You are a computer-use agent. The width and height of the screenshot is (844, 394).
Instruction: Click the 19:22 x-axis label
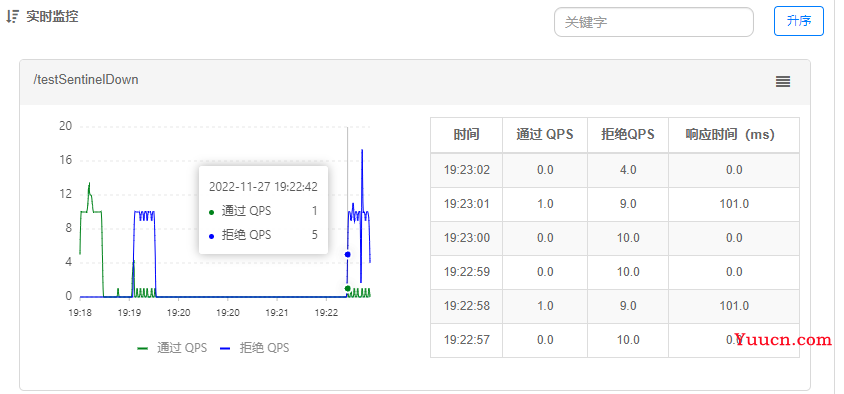pos(325,312)
